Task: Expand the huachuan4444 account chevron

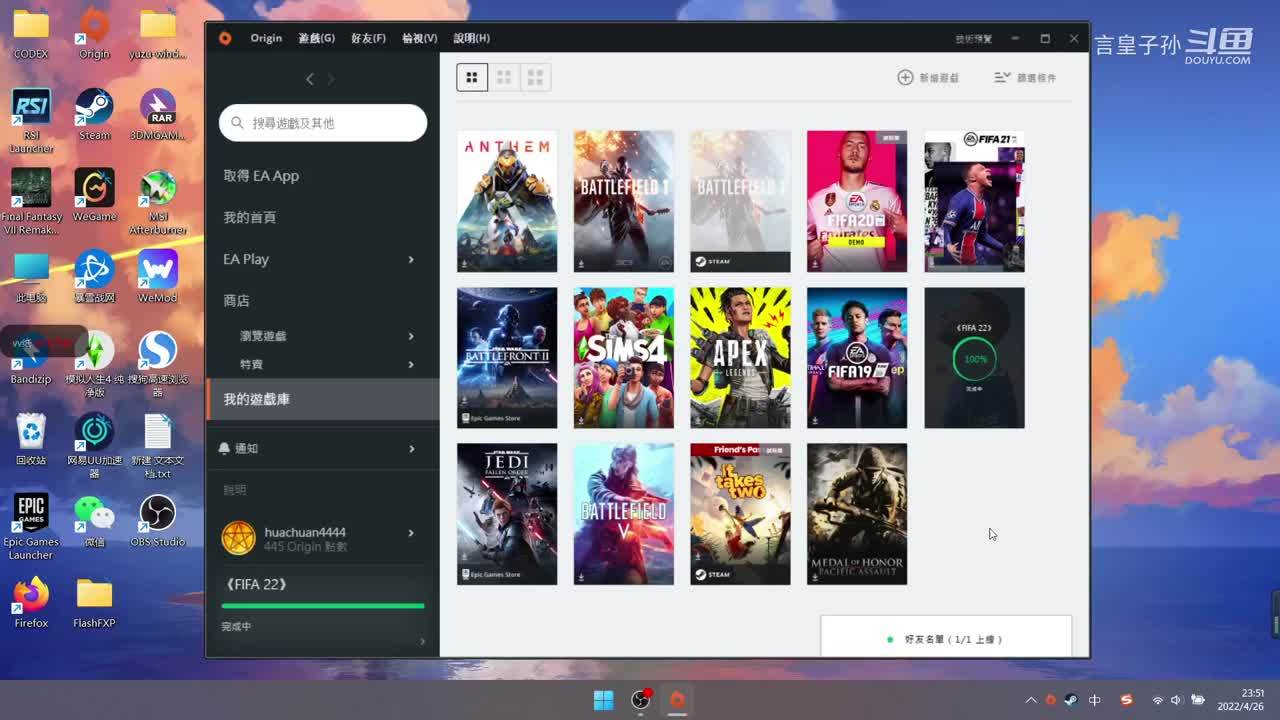Action: click(411, 533)
